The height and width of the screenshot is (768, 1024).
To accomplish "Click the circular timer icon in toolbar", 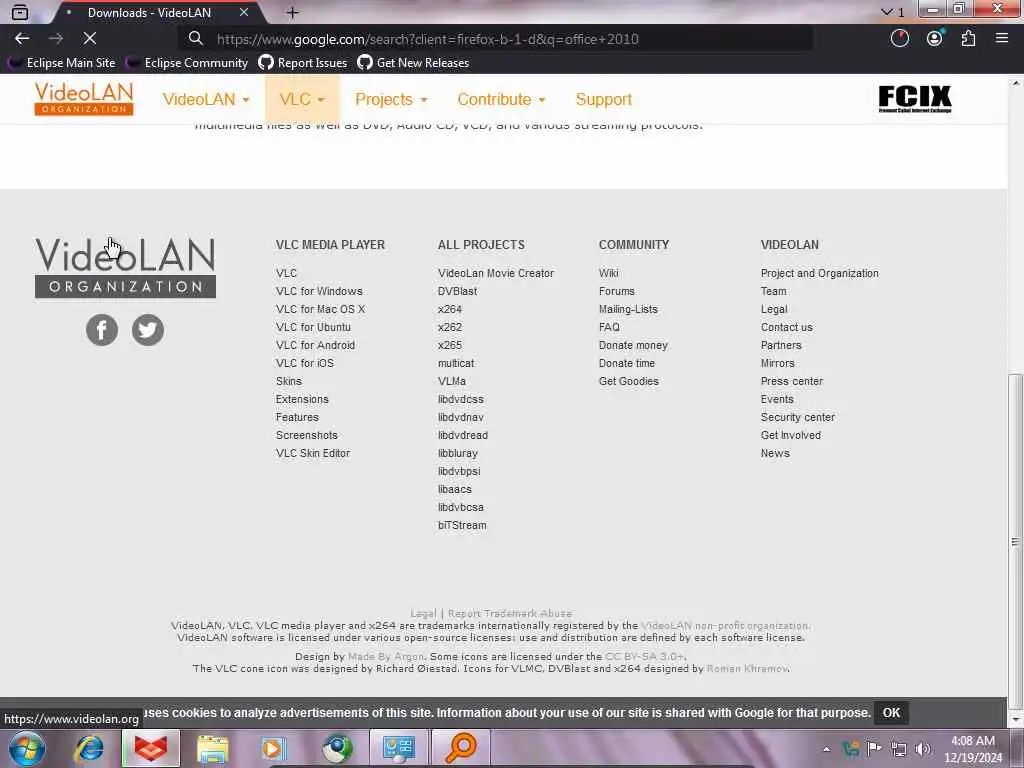I will pos(900,39).
